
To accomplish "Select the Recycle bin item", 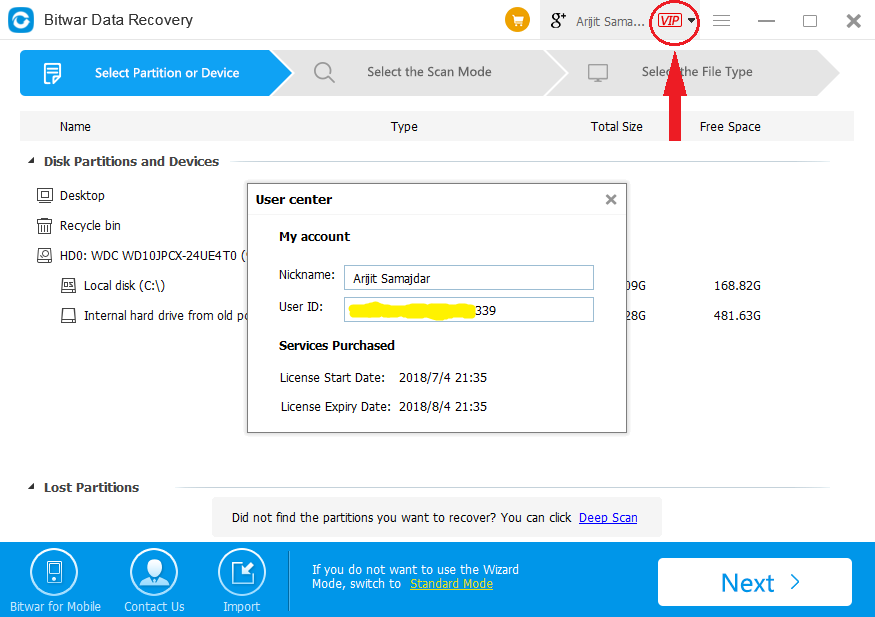I will pyautogui.click(x=90, y=226).
